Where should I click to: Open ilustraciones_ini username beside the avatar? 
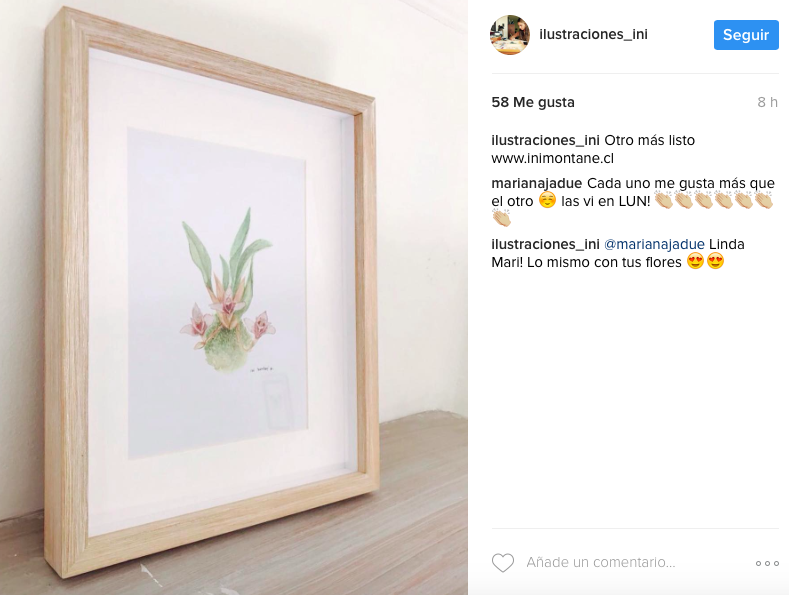(593, 34)
